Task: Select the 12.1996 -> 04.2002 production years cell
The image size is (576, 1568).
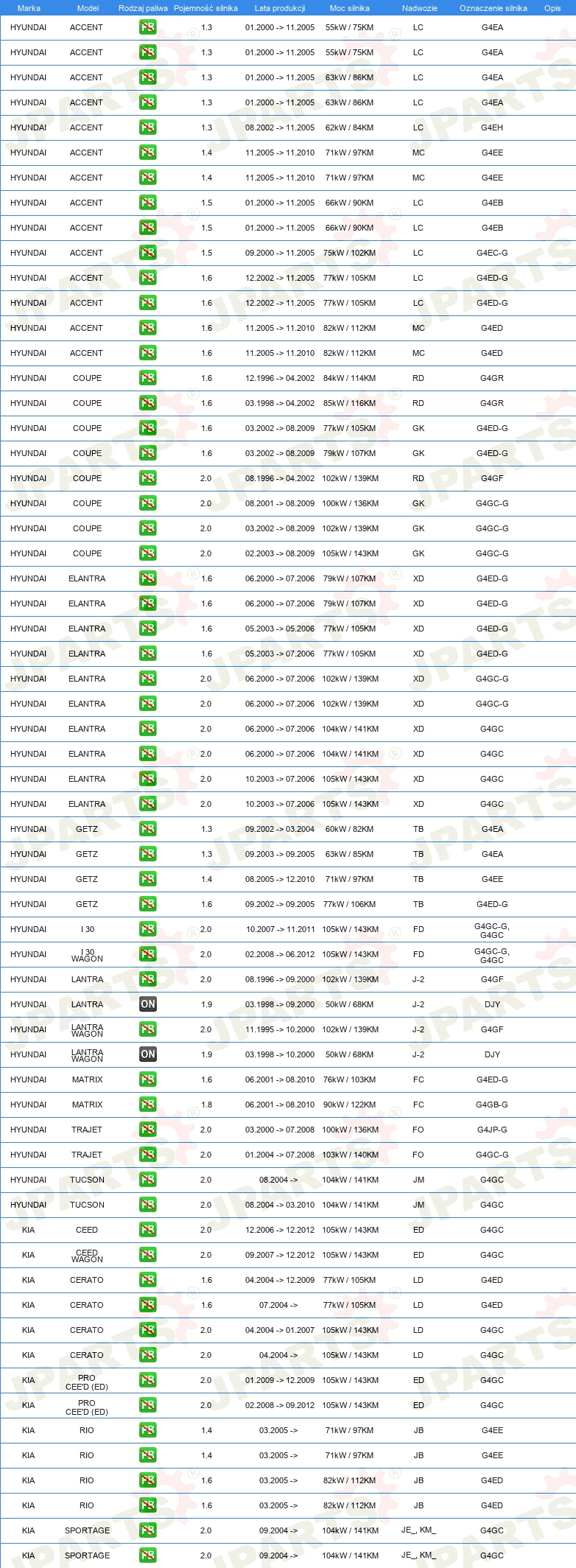Action: point(280,378)
